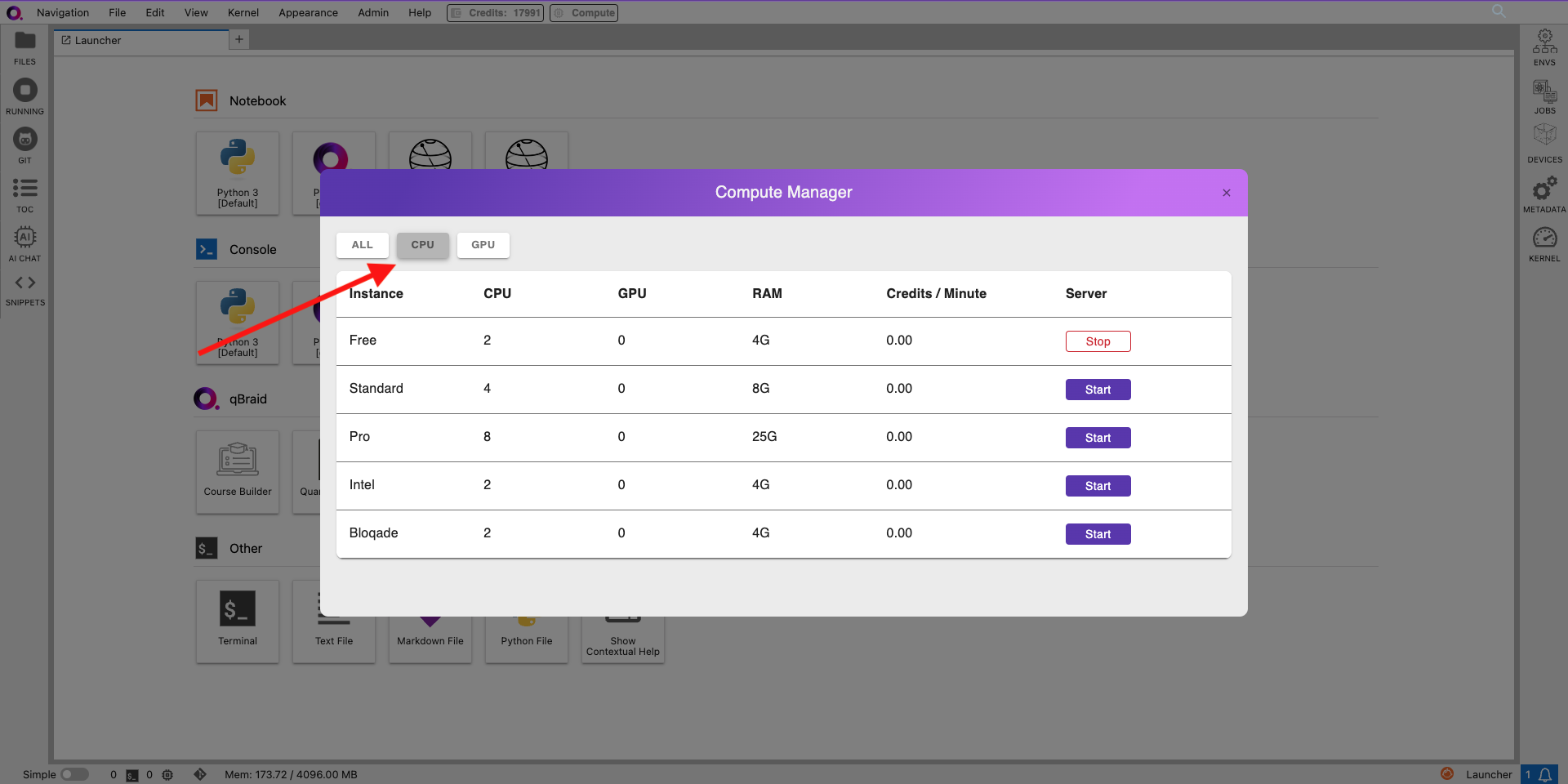
Task: Click the Show Contextual Help card
Action: pyautogui.click(x=623, y=639)
